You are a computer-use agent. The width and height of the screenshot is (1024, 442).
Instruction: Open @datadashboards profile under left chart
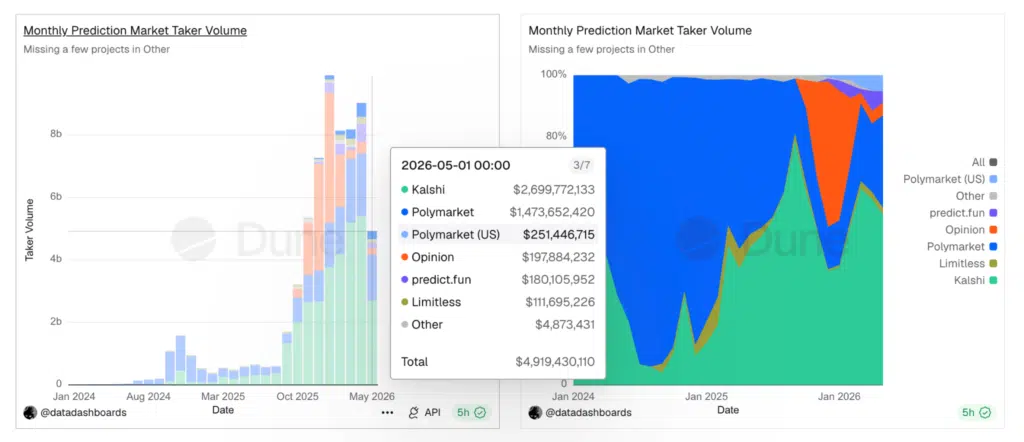click(82, 413)
